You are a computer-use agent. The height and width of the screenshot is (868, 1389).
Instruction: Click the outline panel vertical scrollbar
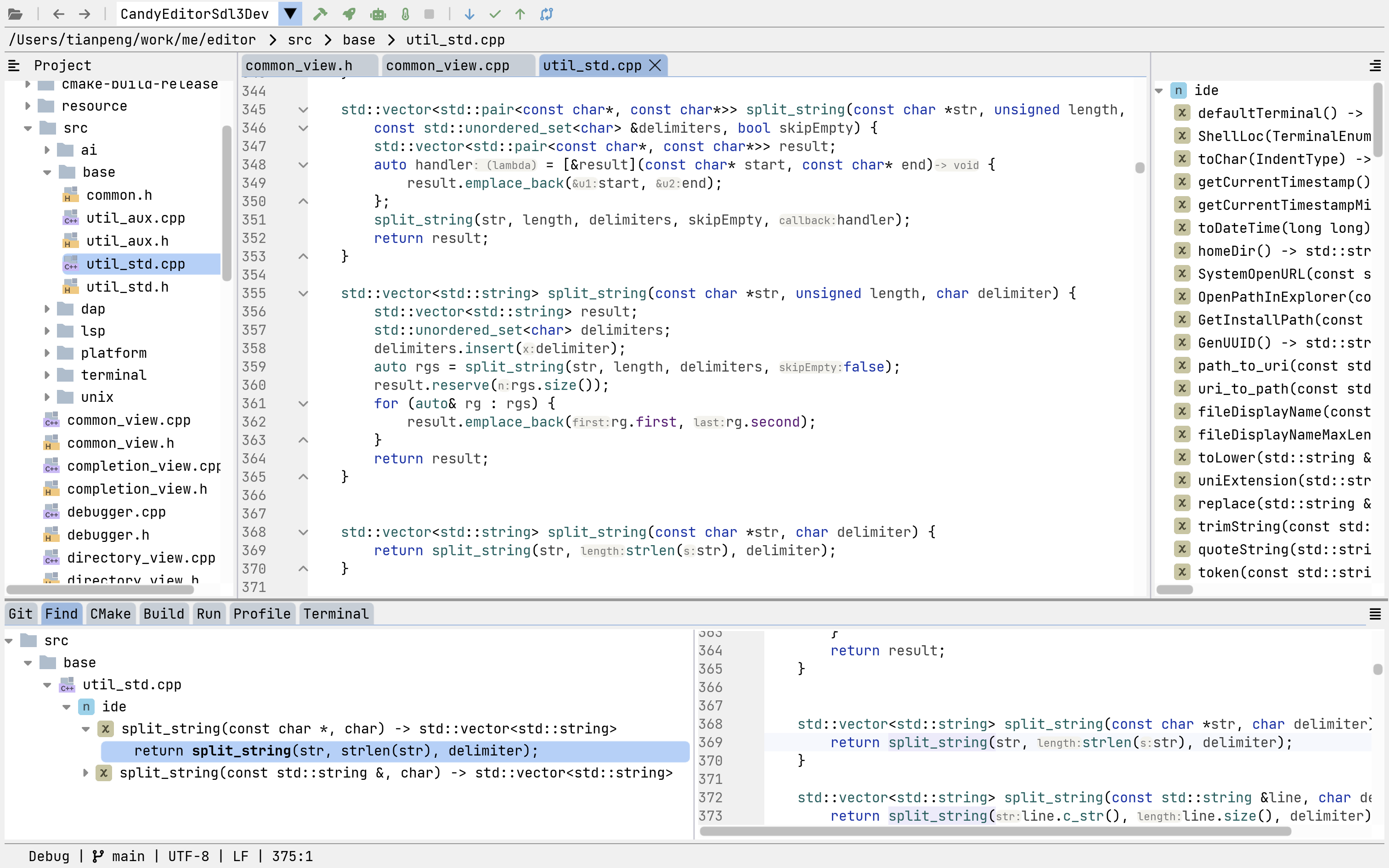(x=1377, y=119)
